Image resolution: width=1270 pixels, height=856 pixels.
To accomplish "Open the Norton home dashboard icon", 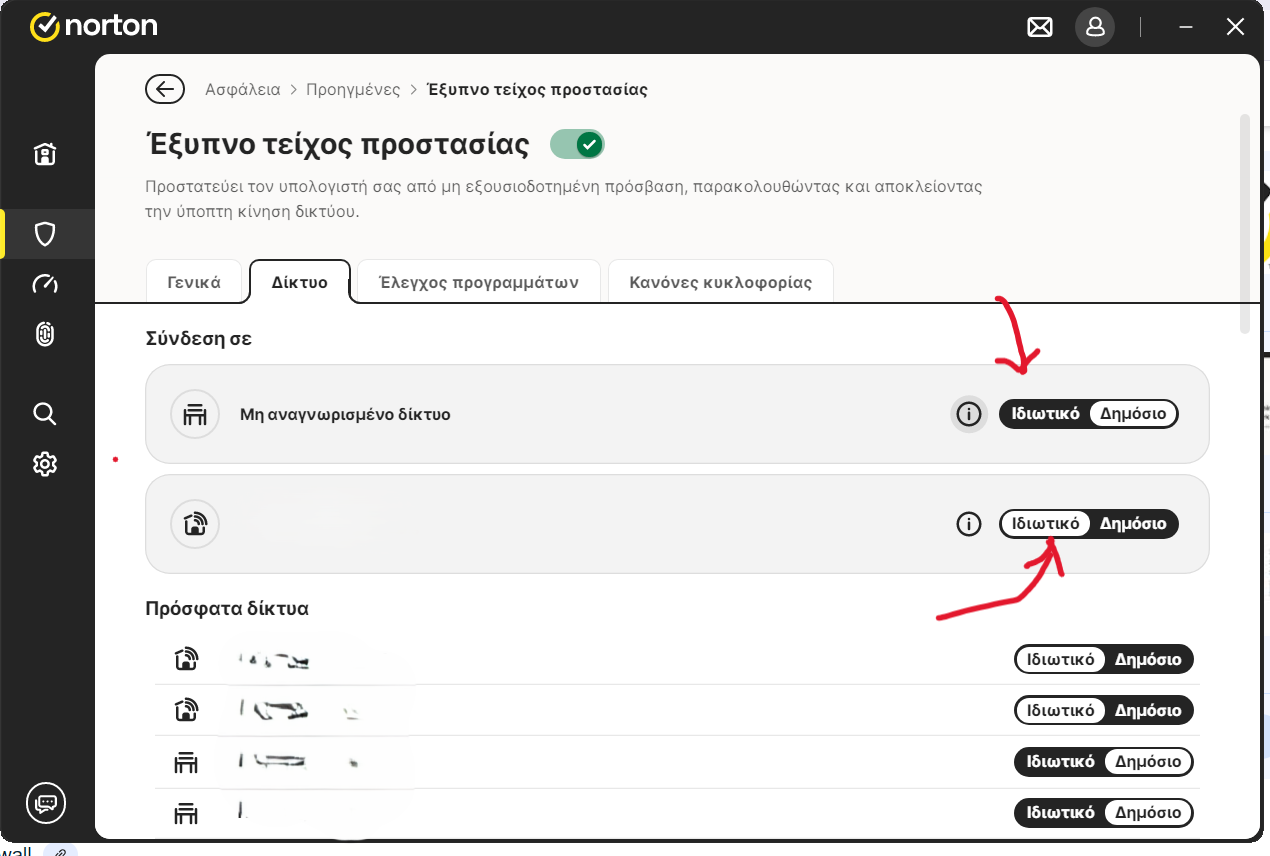I will point(45,154).
